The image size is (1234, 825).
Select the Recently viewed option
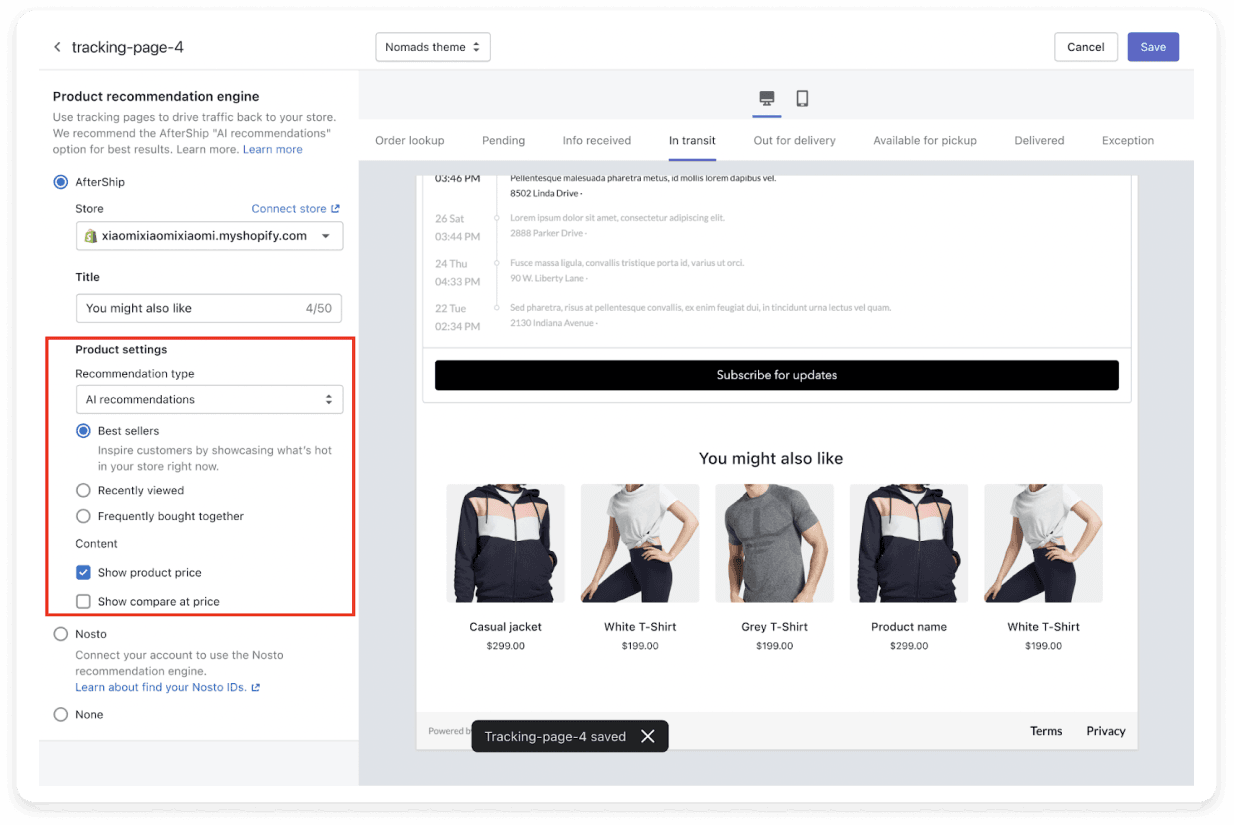pos(84,490)
